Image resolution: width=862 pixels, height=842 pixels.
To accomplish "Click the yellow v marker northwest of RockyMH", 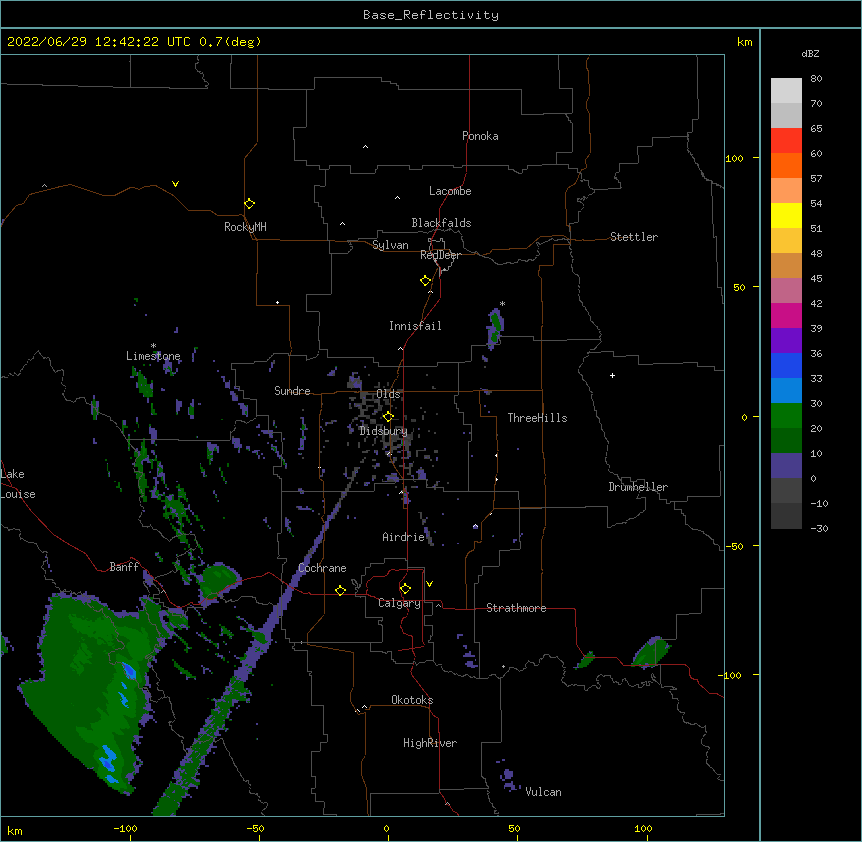I will 175,184.
